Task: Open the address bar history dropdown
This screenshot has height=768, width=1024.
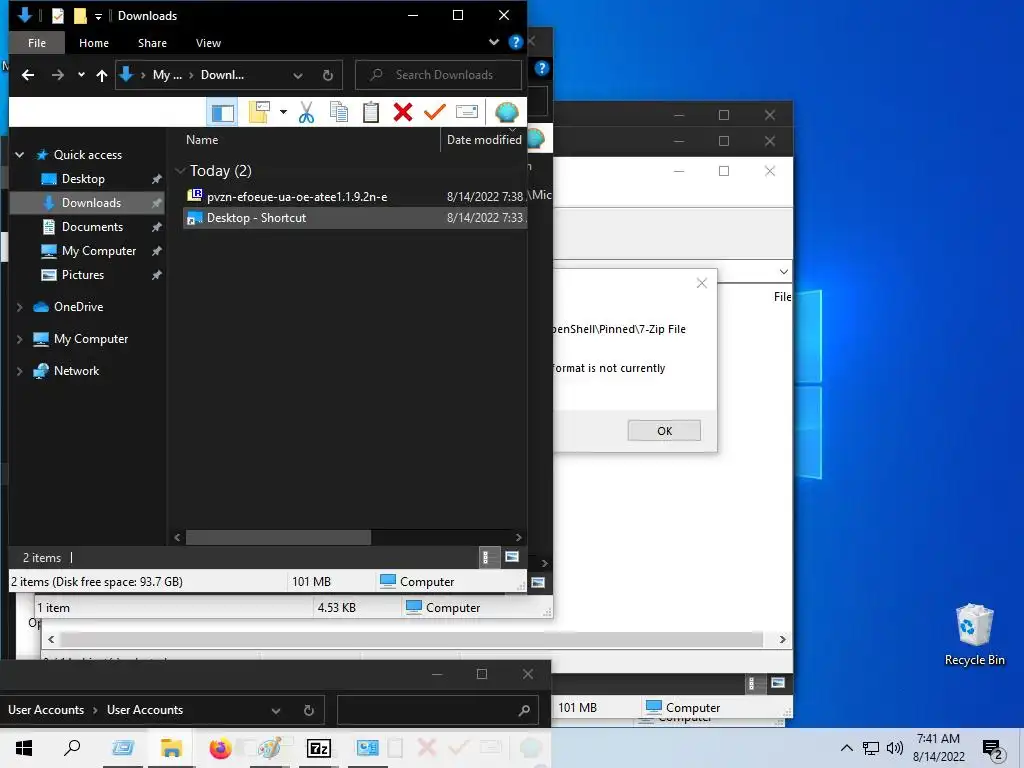Action: [x=298, y=75]
